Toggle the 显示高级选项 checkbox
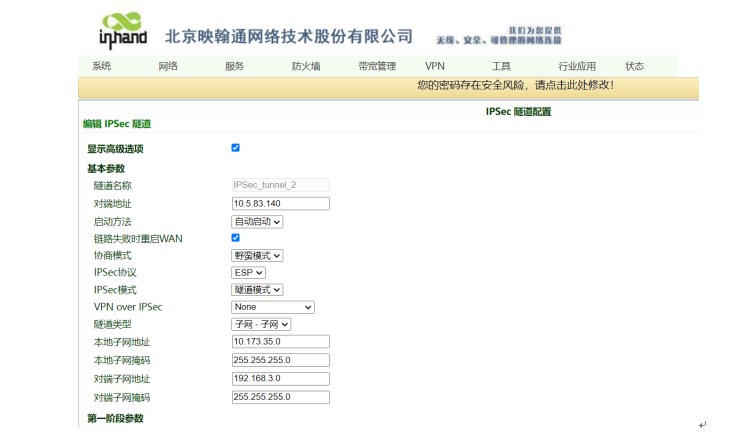The image size is (751, 434). point(236,148)
